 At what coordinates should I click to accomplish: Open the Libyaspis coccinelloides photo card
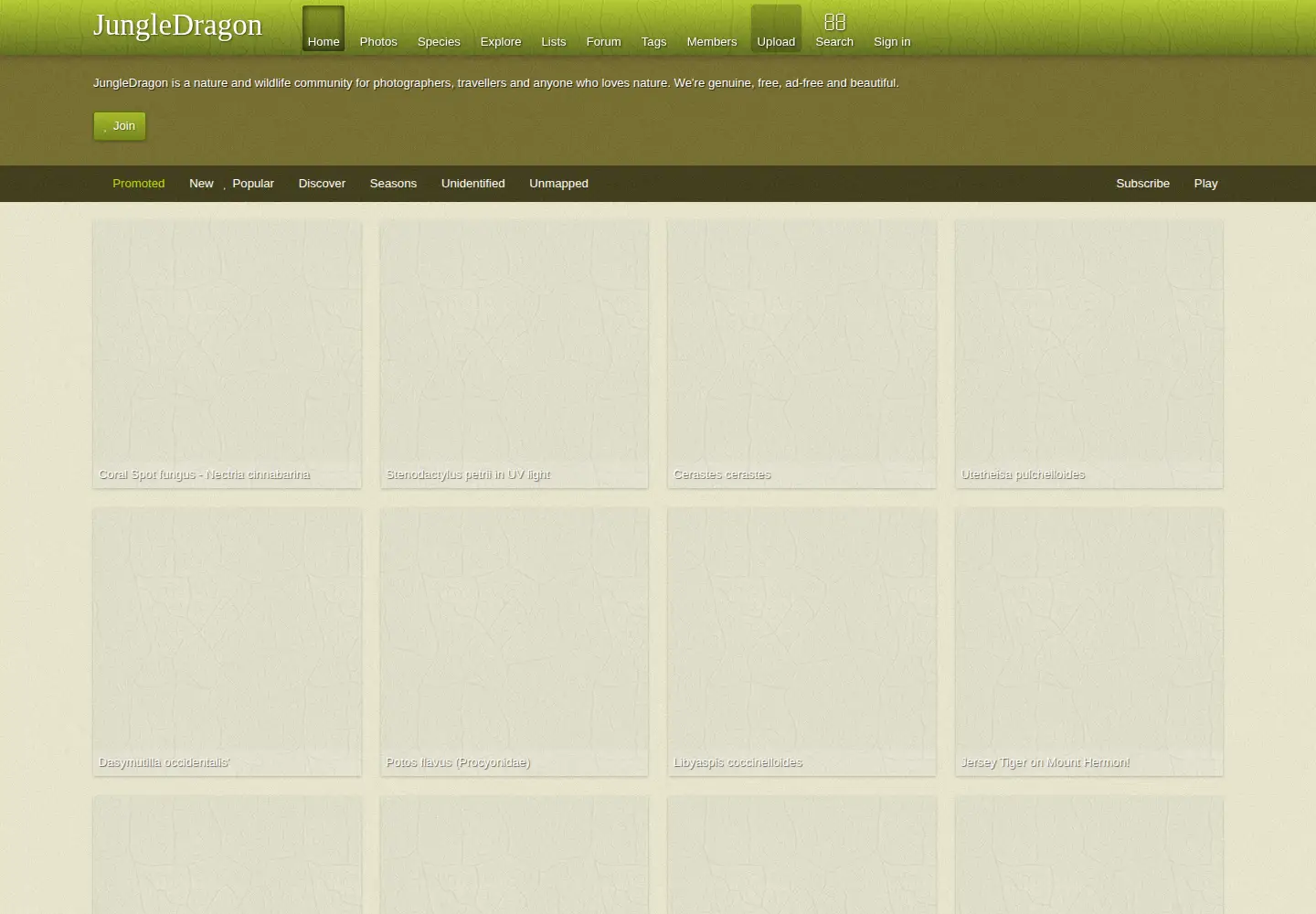[801, 642]
